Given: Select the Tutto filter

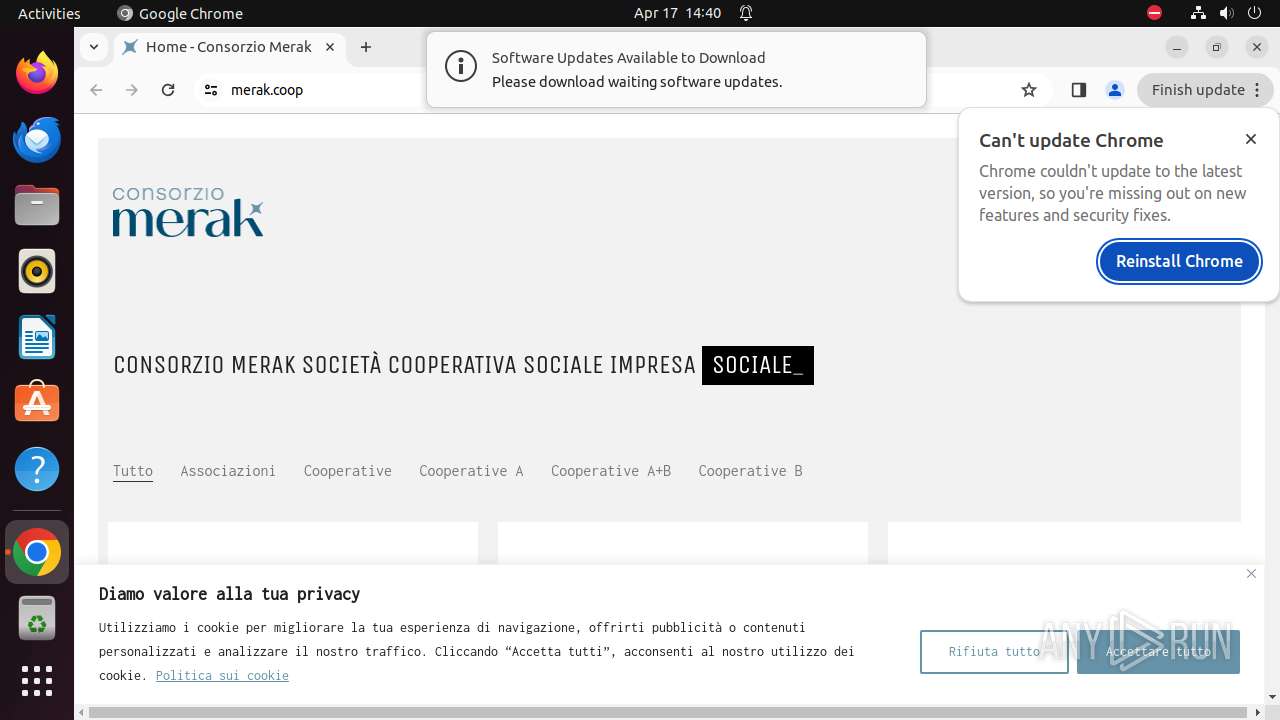Looking at the screenshot, I should point(133,471).
